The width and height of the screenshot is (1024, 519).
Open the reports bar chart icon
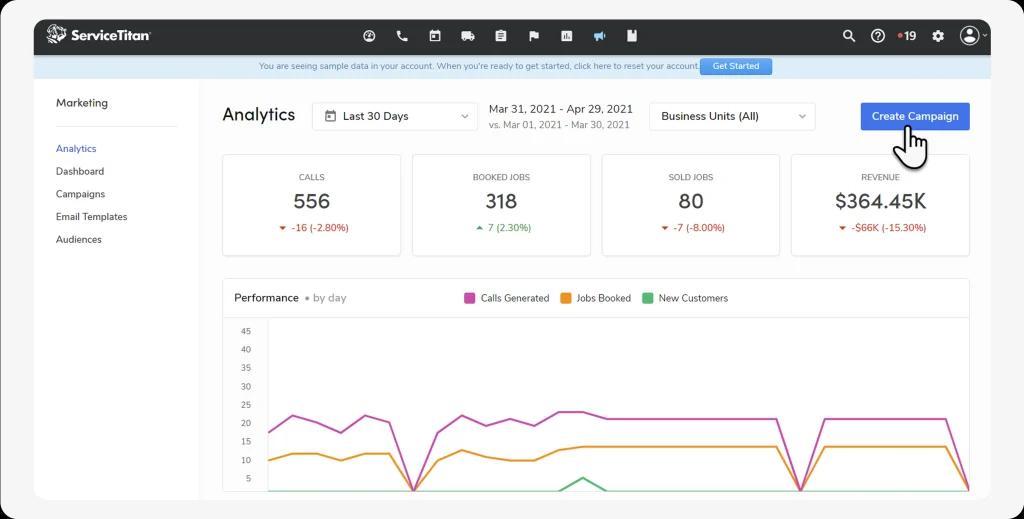[x=567, y=36]
